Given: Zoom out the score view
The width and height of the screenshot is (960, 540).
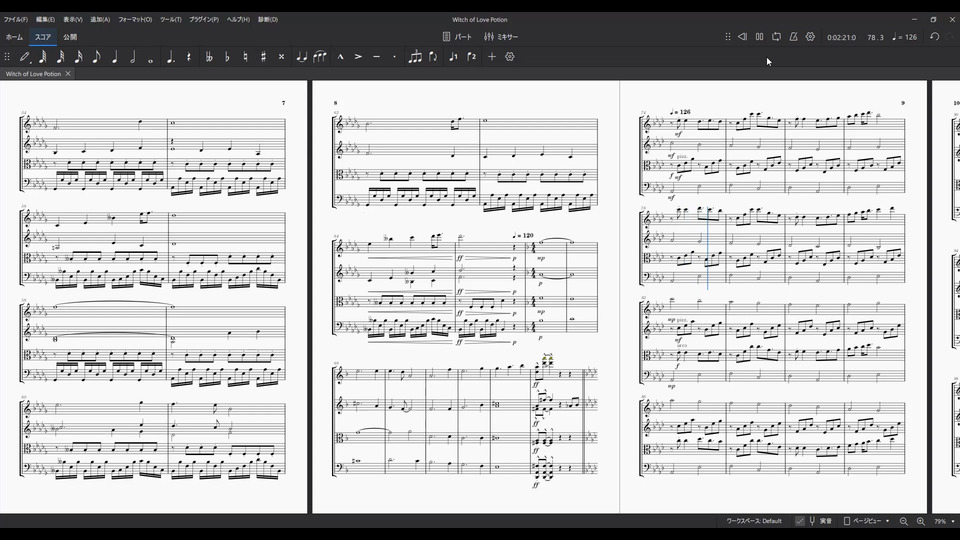Looking at the screenshot, I should (x=904, y=521).
